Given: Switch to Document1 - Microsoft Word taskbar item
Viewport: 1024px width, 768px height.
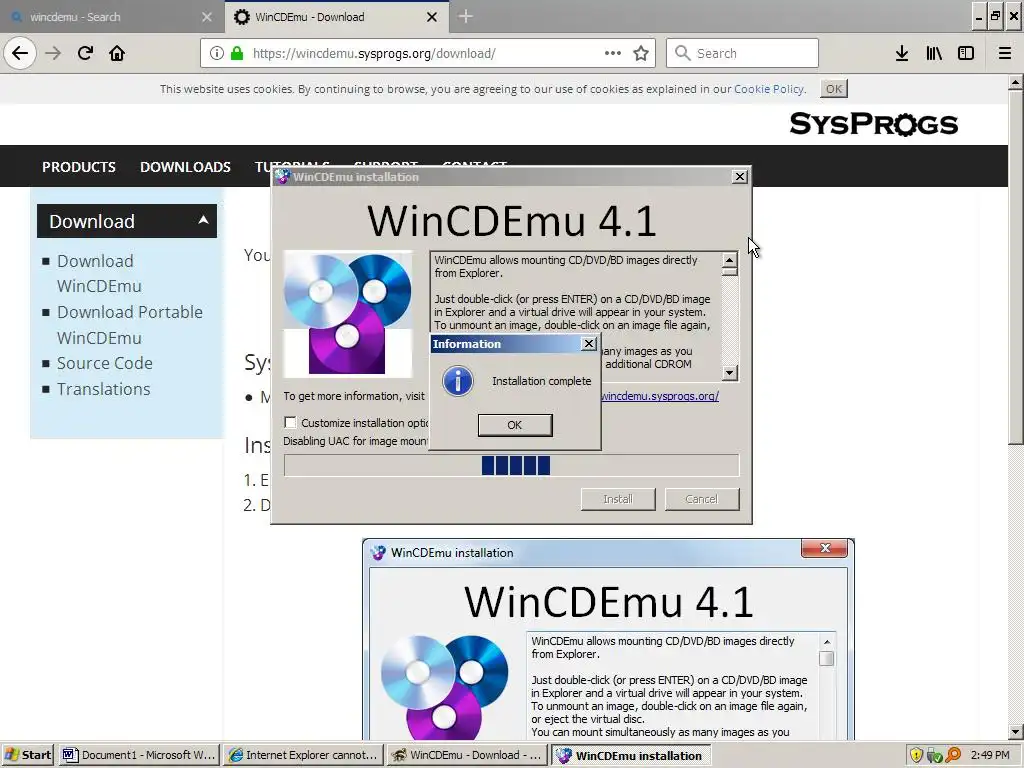Looking at the screenshot, I should 139,755.
